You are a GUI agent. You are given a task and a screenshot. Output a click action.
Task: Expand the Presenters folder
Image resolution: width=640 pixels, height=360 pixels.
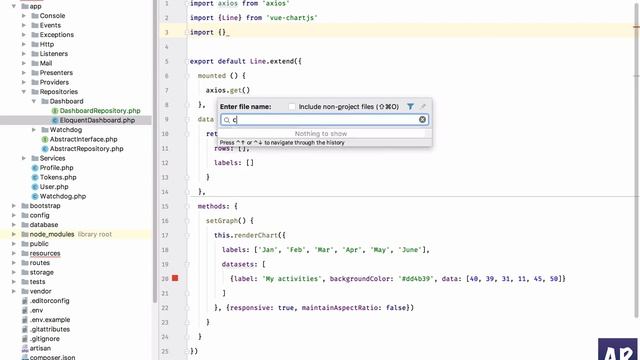(24, 73)
